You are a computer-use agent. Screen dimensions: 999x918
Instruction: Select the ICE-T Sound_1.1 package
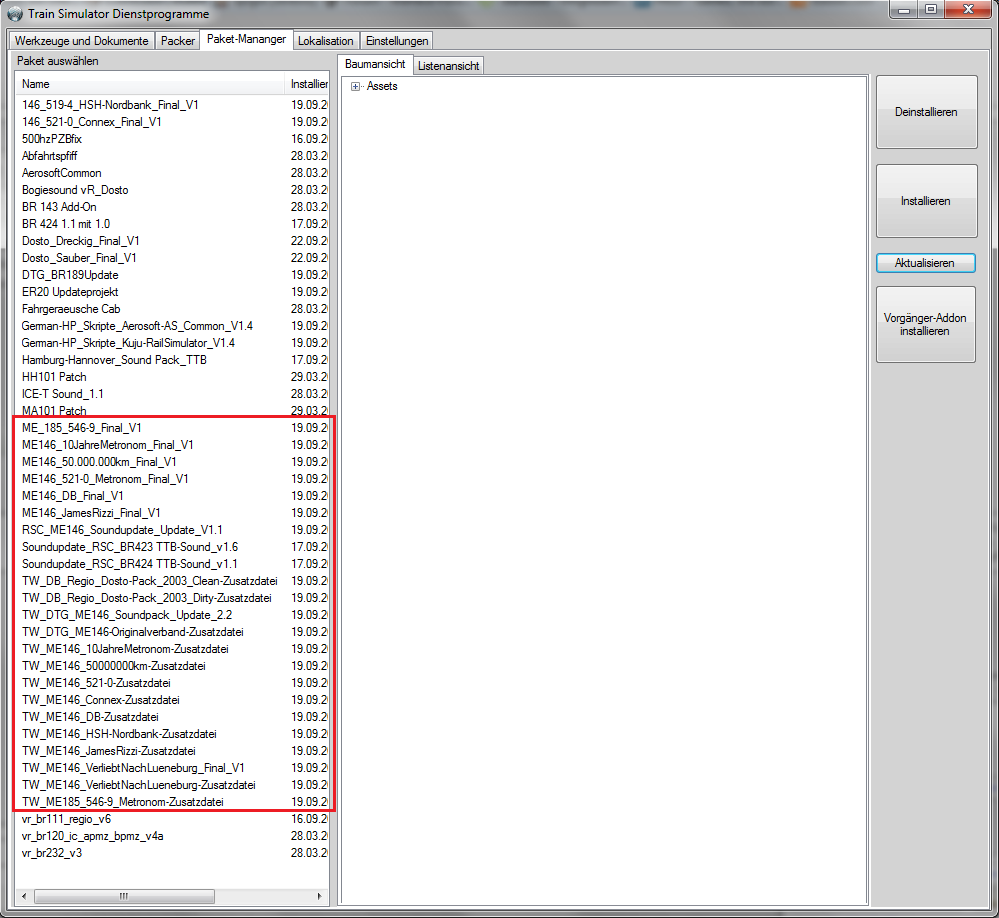pos(62,394)
